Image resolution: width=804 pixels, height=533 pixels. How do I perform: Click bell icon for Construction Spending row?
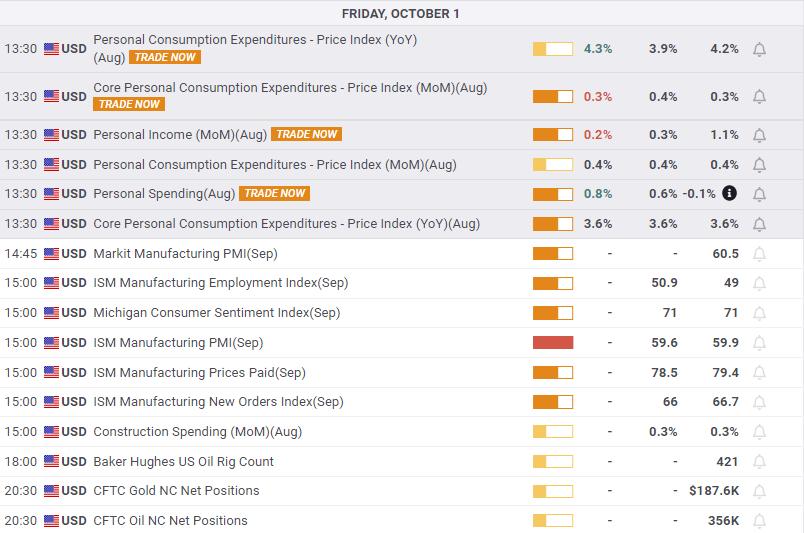pyautogui.click(x=759, y=432)
